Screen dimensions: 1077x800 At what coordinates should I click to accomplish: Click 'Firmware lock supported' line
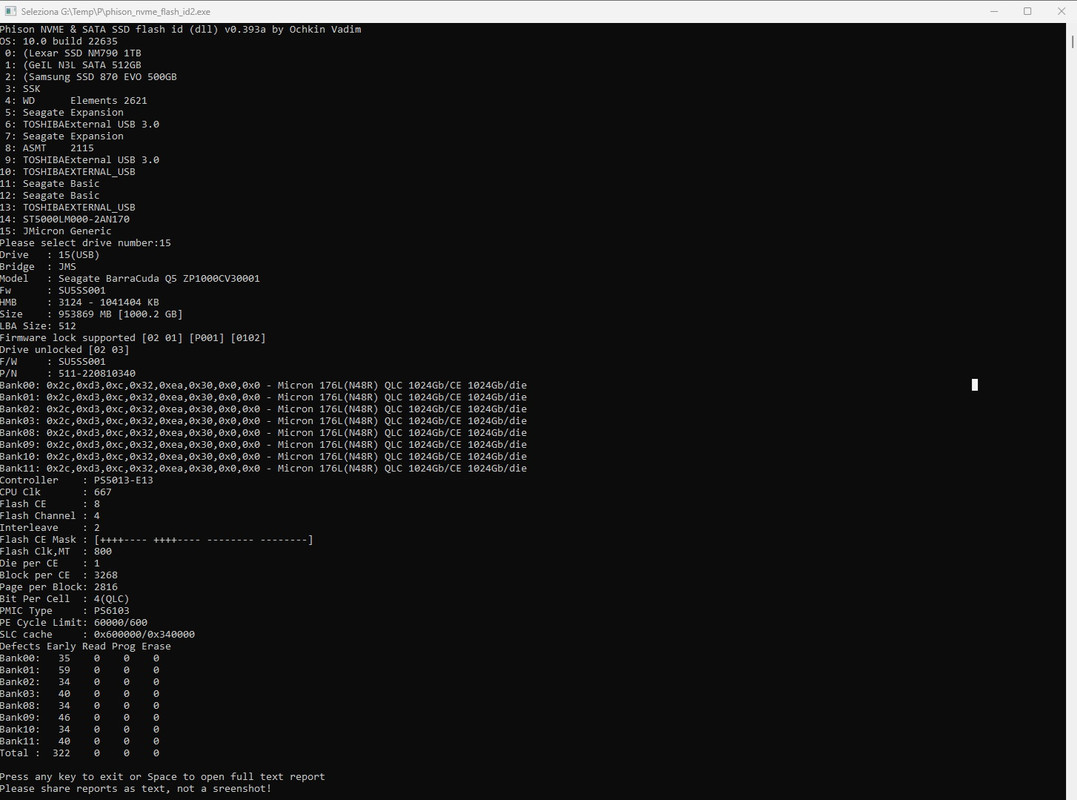pos(133,337)
